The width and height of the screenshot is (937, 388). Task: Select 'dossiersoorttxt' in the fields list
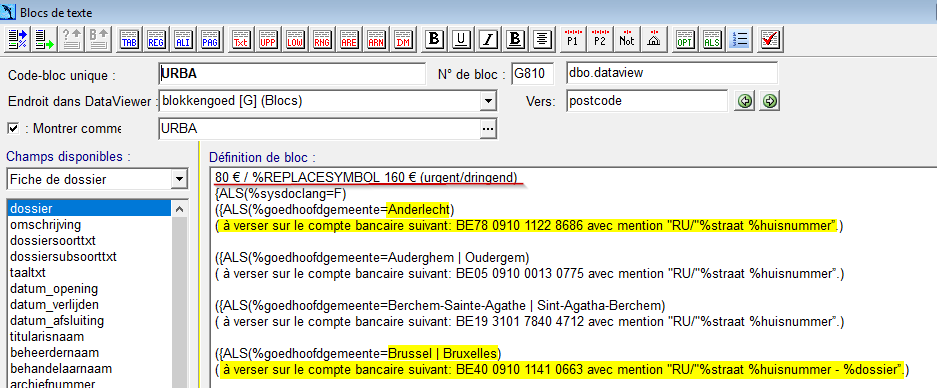tap(90, 241)
